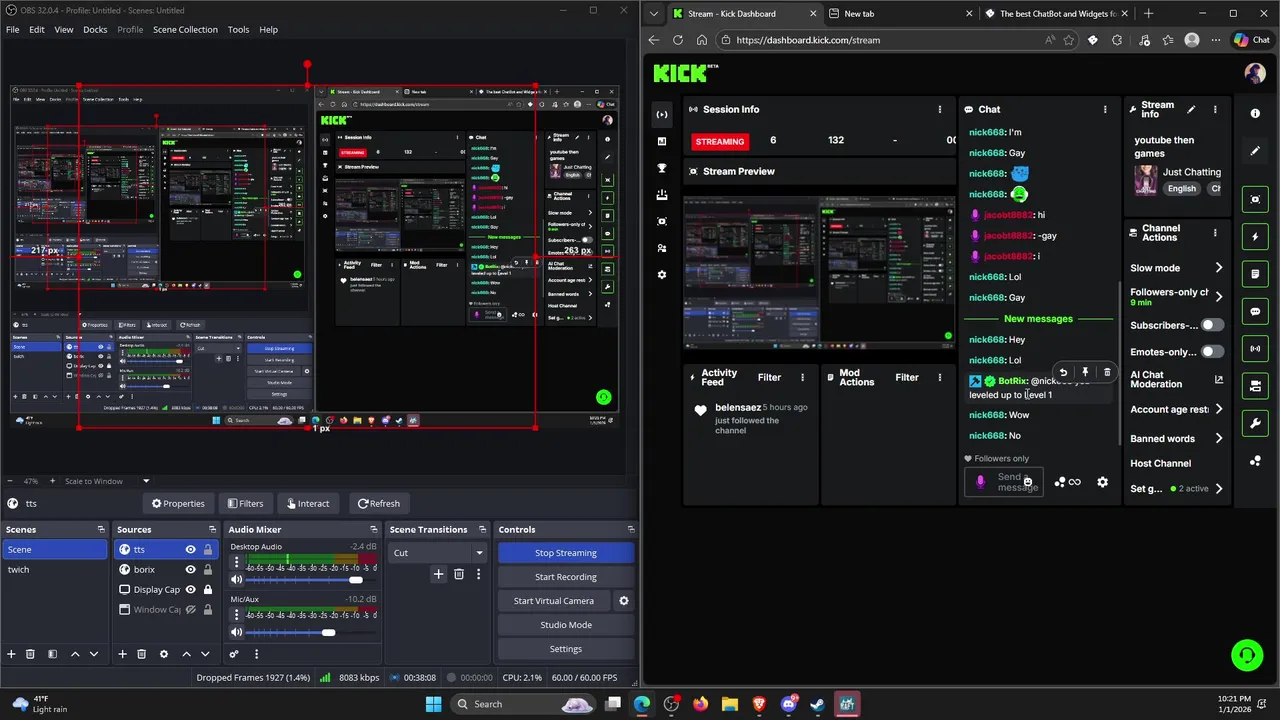Open the Session Info three-dot menu
Viewport: 1280px width, 720px height.
(x=939, y=109)
